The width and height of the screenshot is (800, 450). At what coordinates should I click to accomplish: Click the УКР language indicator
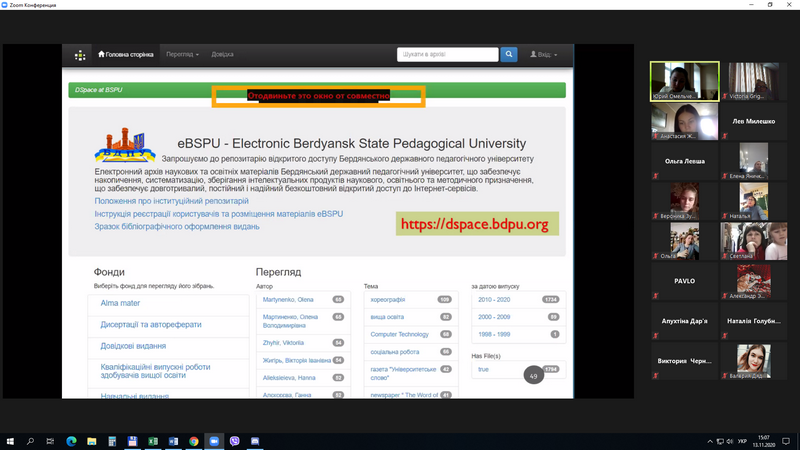[x=742, y=441]
